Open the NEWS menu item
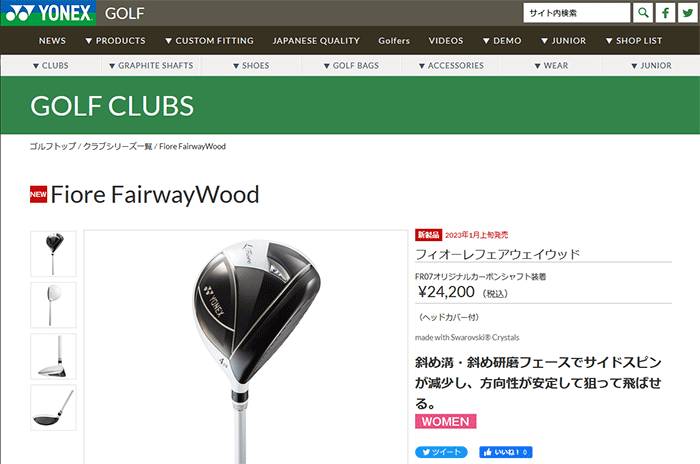This screenshot has height=464, width=700. [x=52, y=41]
